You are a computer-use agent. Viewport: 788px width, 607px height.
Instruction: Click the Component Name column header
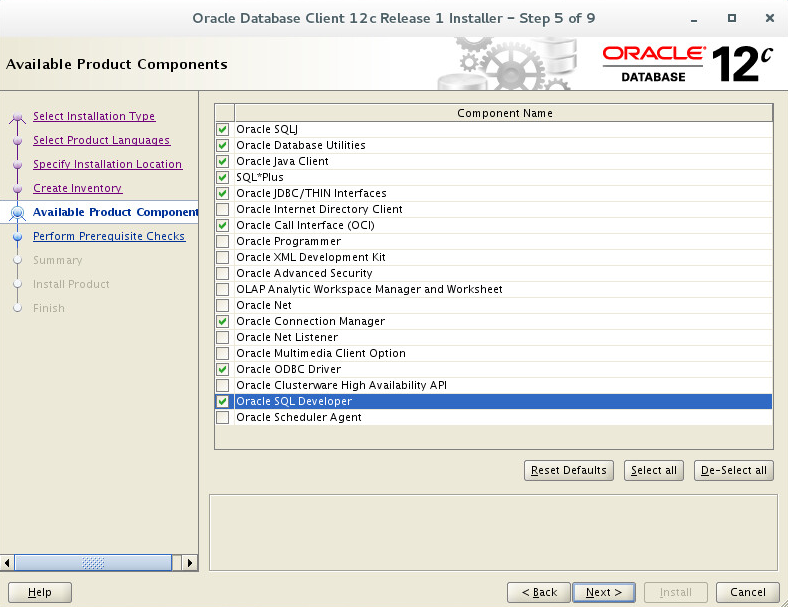pyautogui.click(x=504, y=113)
